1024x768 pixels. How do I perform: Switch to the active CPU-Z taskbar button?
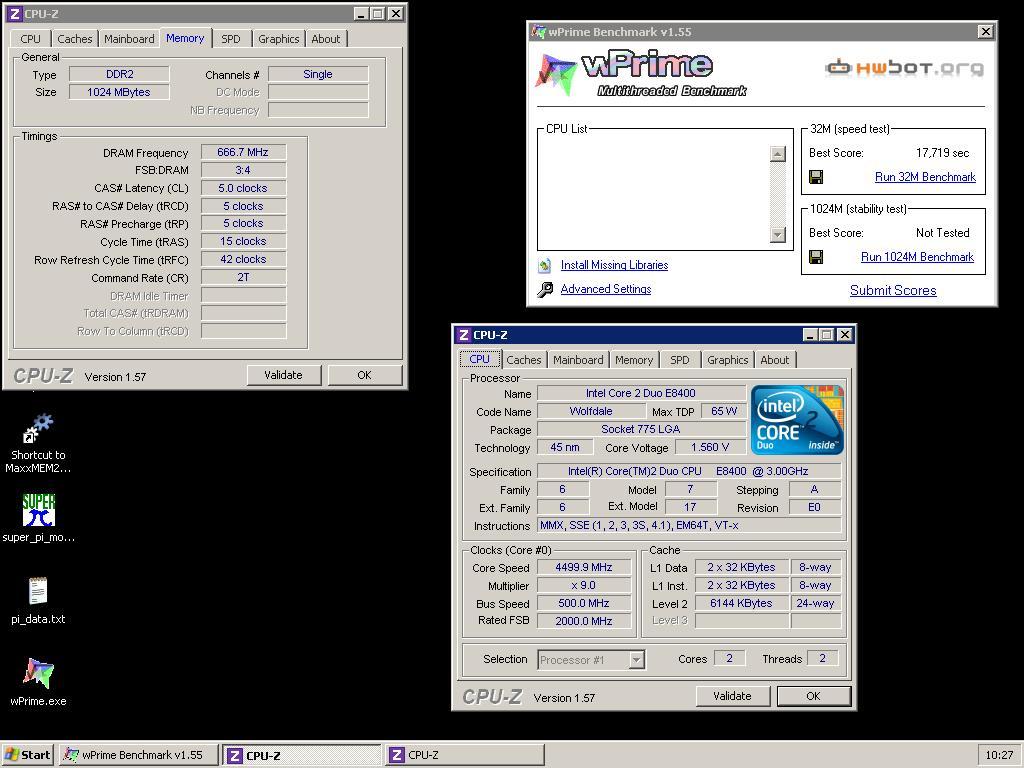click(302, 755)
